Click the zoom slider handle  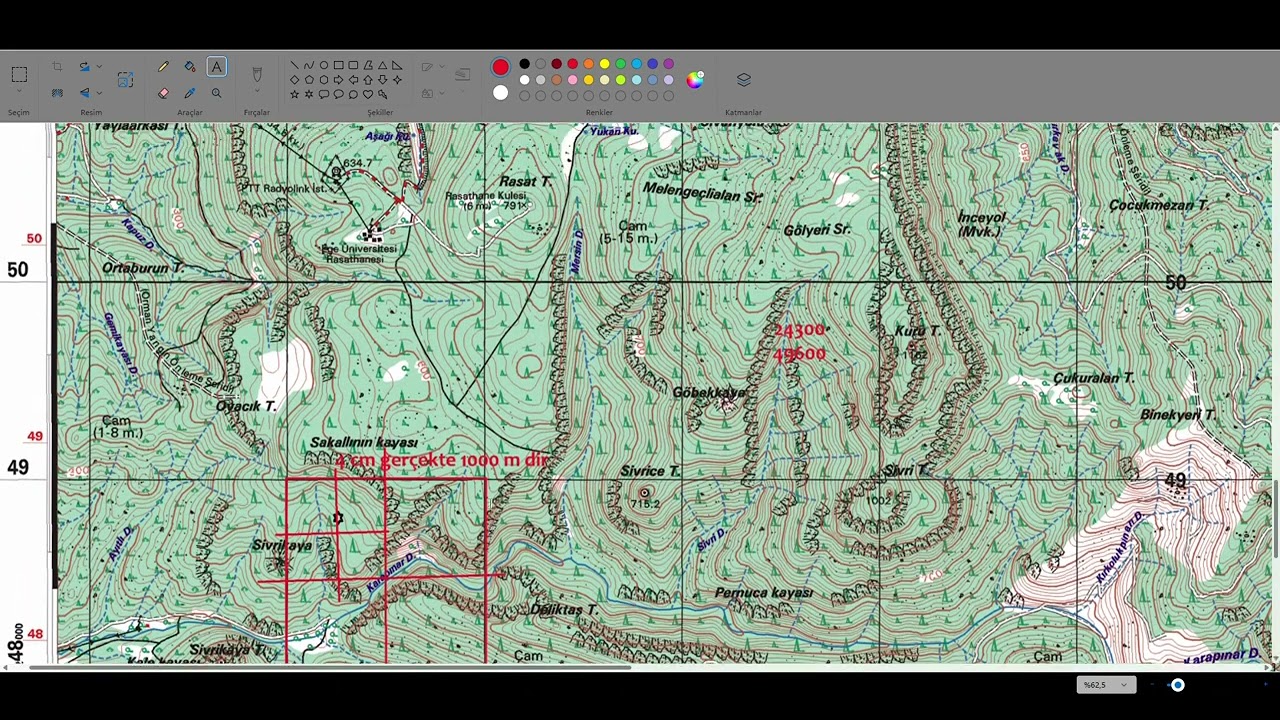tap(1178, 685)
